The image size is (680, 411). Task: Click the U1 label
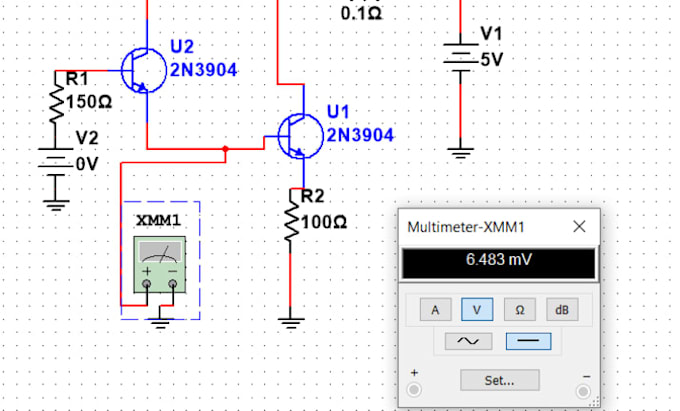point(338,112)
